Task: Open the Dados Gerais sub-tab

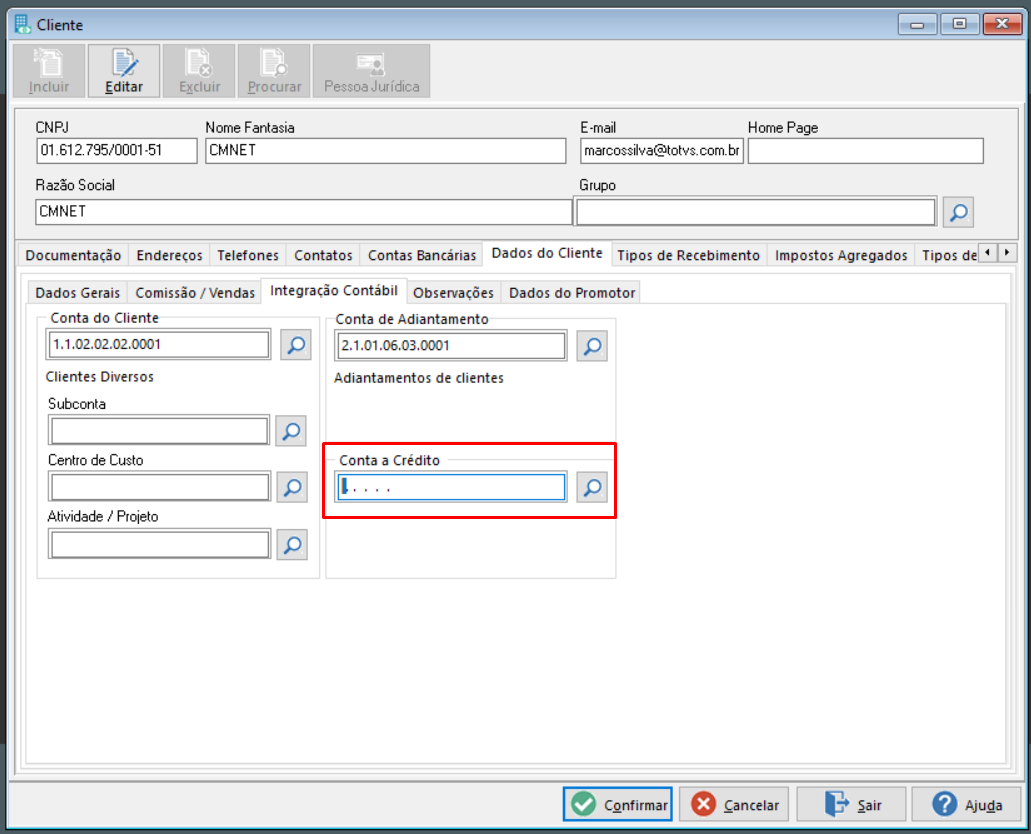Action: 78,293
